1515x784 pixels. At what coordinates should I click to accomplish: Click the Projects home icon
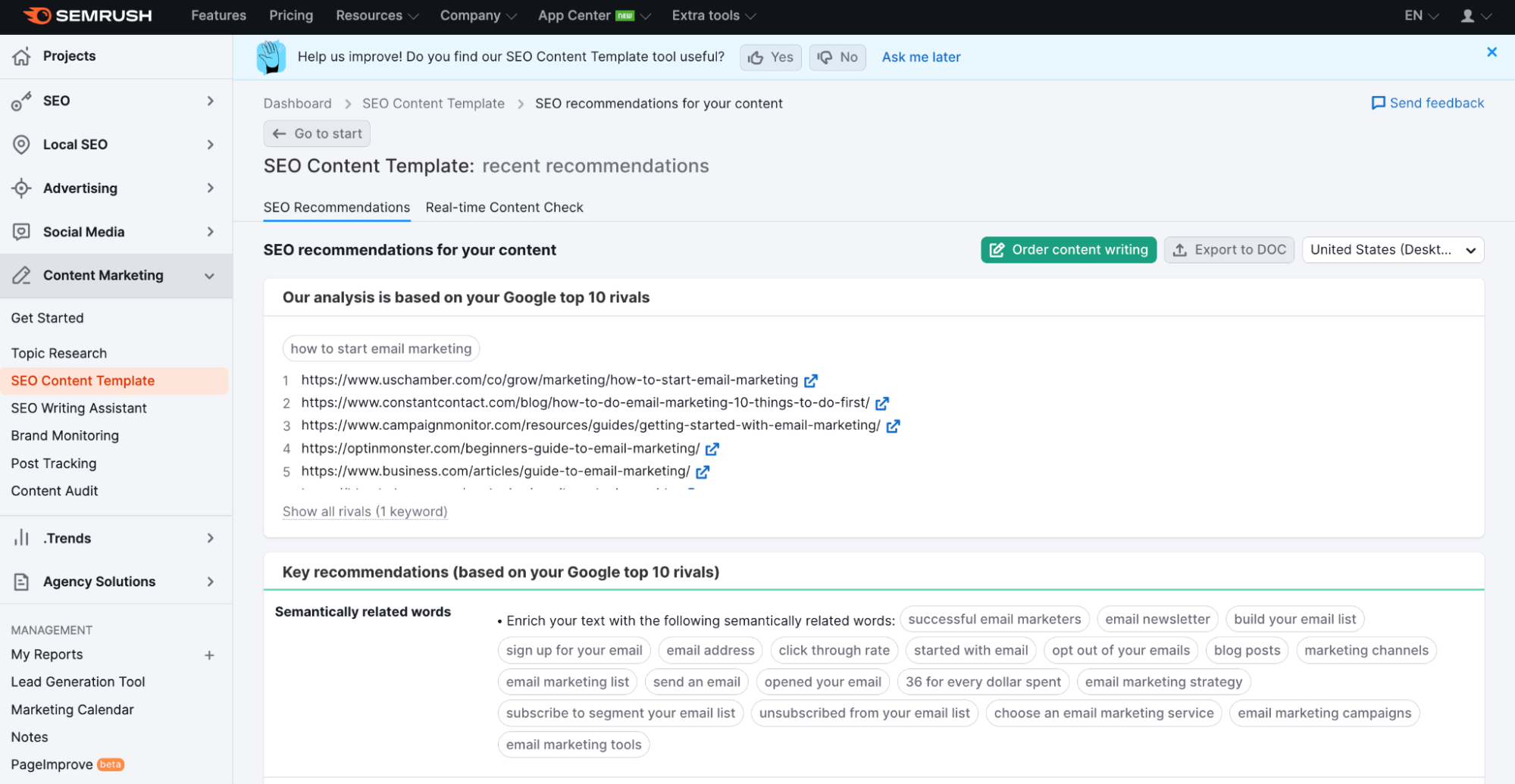coord(21,56)
